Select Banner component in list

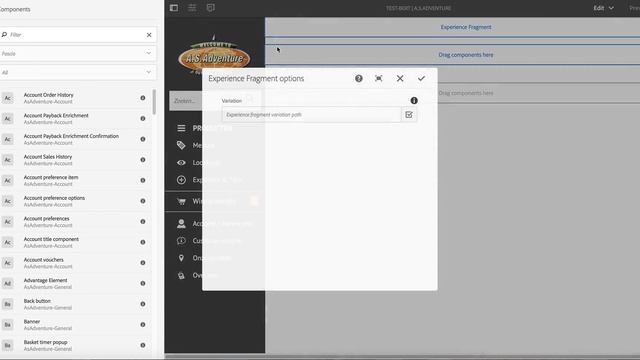76,324
